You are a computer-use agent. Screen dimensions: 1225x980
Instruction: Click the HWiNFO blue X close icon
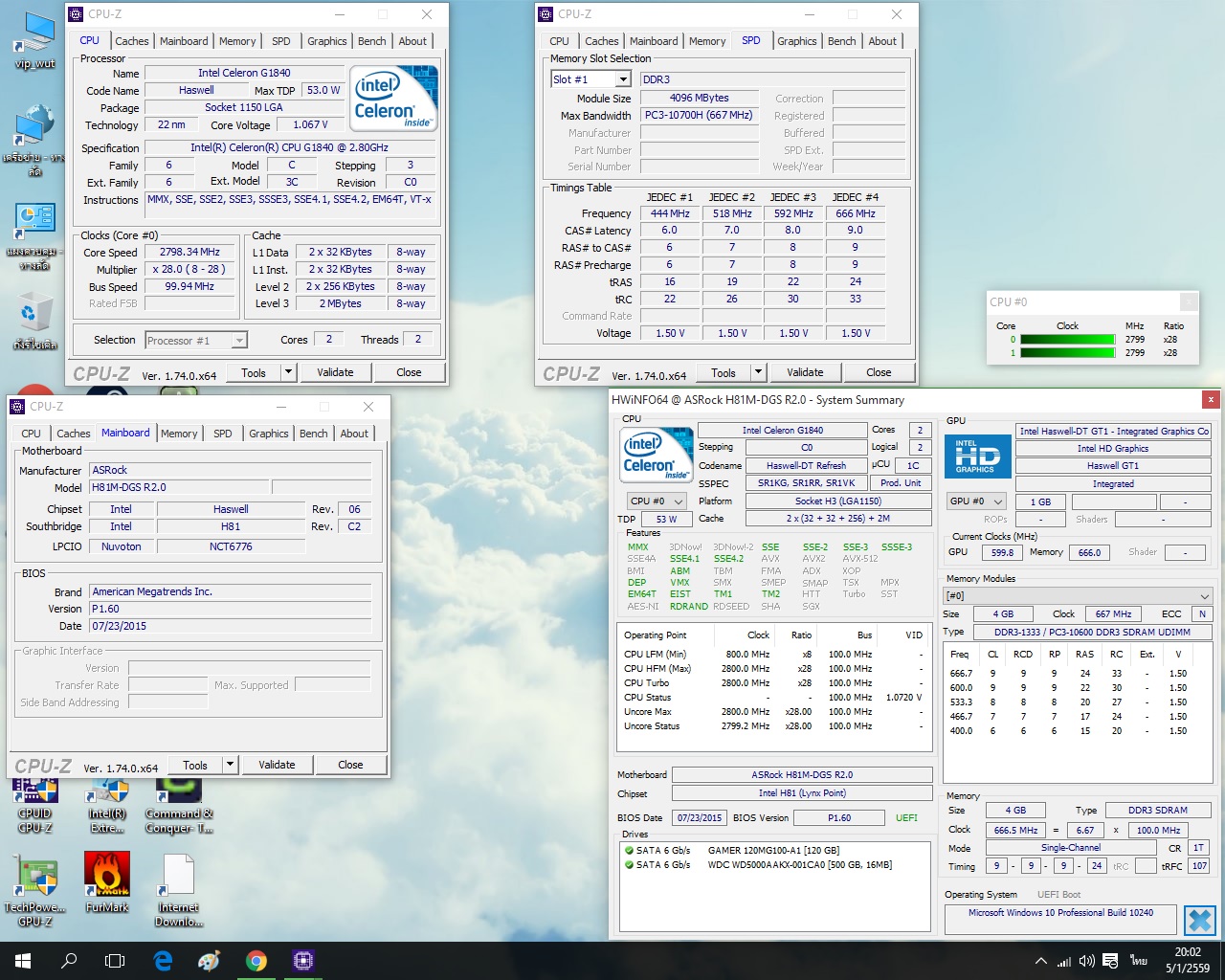(x=1198, y=920)
